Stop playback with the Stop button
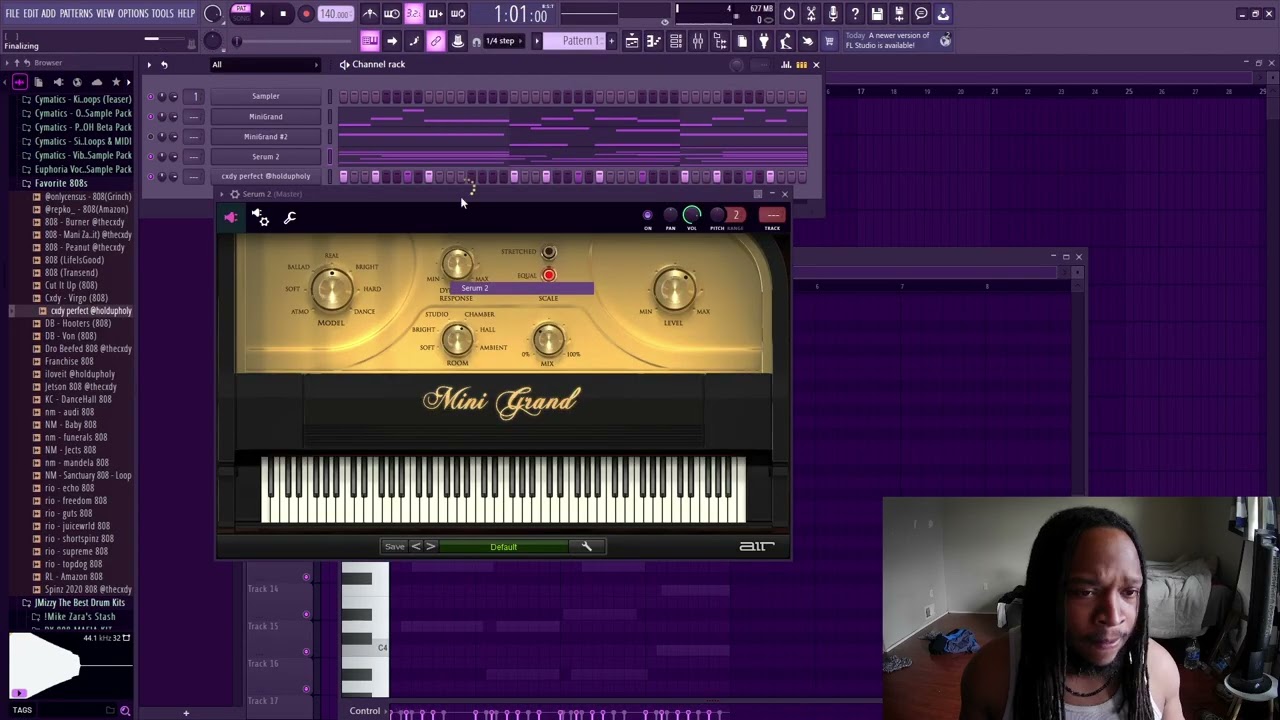The width and height of the screenshot is (1280, 720). [283, 14]
